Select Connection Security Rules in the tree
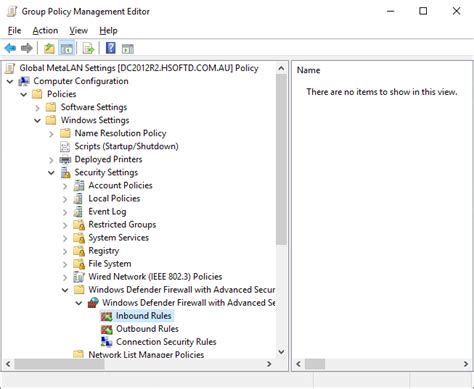This screenshot has height=389, width=474. coord(166,342)
